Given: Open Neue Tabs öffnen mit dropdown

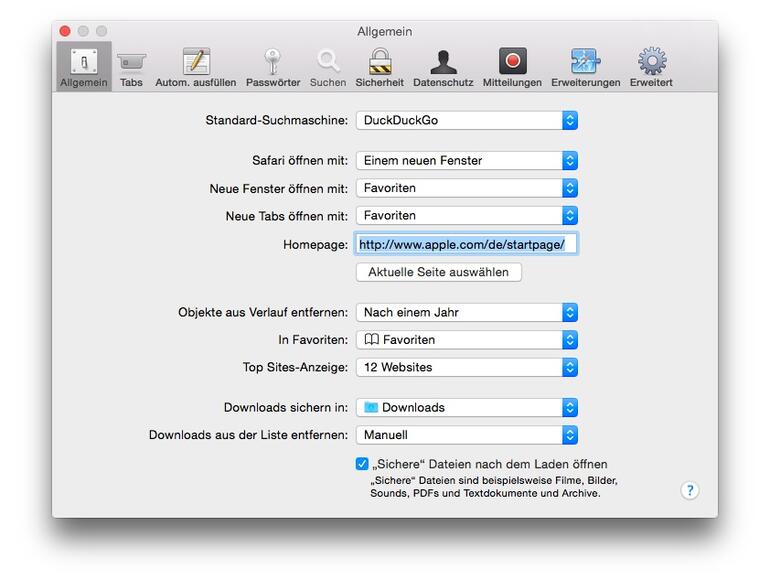Looking at the screenshot, I should point(467,216).
